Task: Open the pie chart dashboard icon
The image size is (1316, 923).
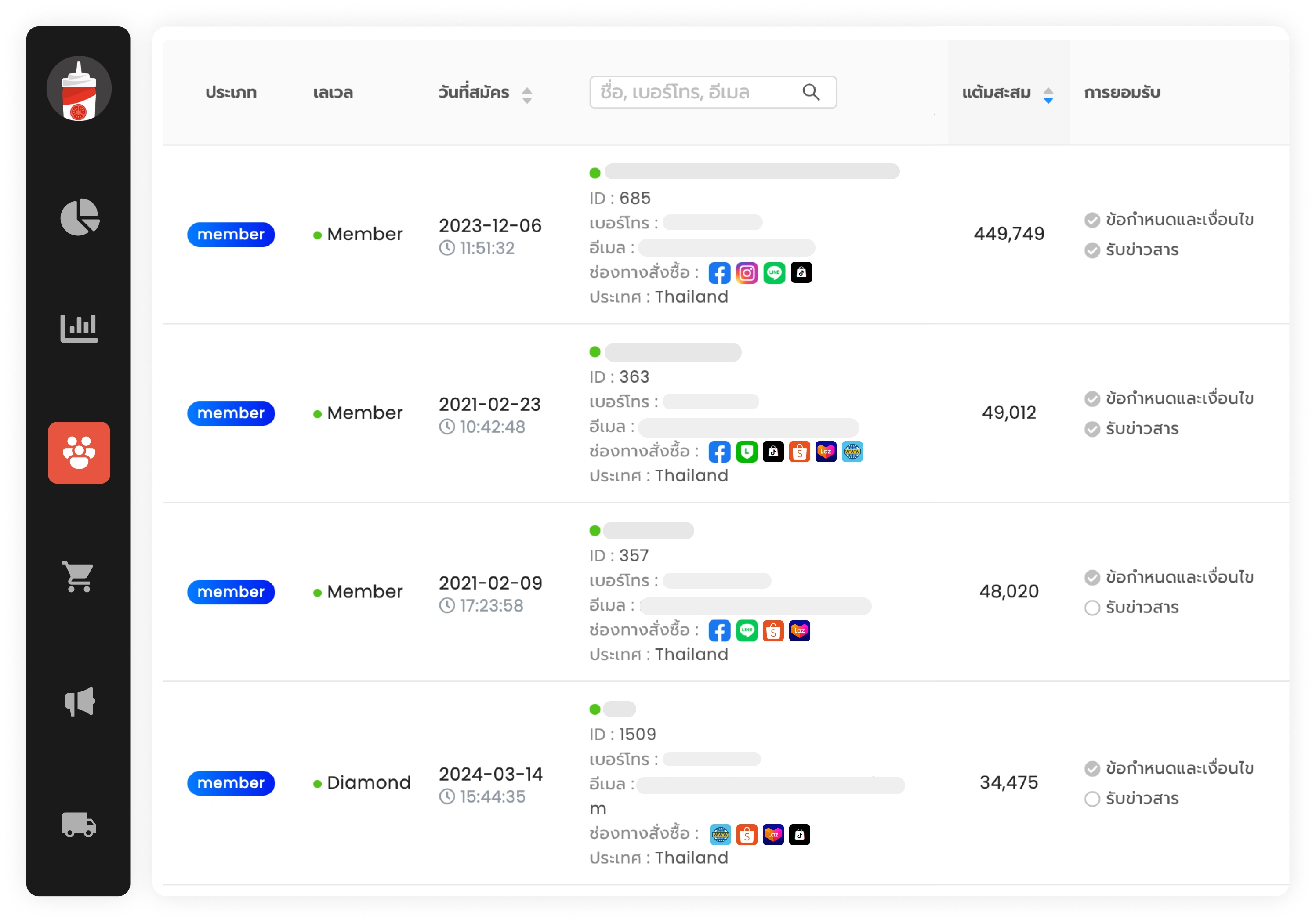Action: [x=80, y=217]
